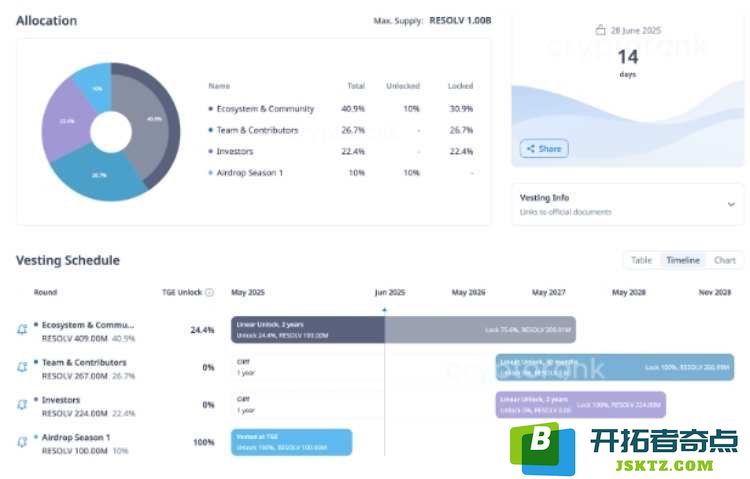Click 'RESOLV 1.00B' max supply value

(460, 20)
